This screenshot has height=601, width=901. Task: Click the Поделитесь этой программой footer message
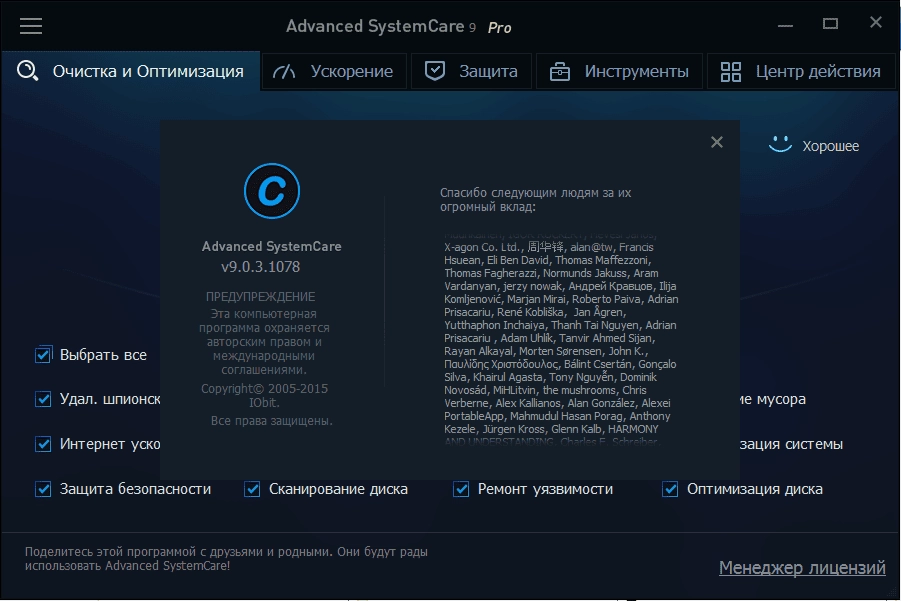click(226, 558)
